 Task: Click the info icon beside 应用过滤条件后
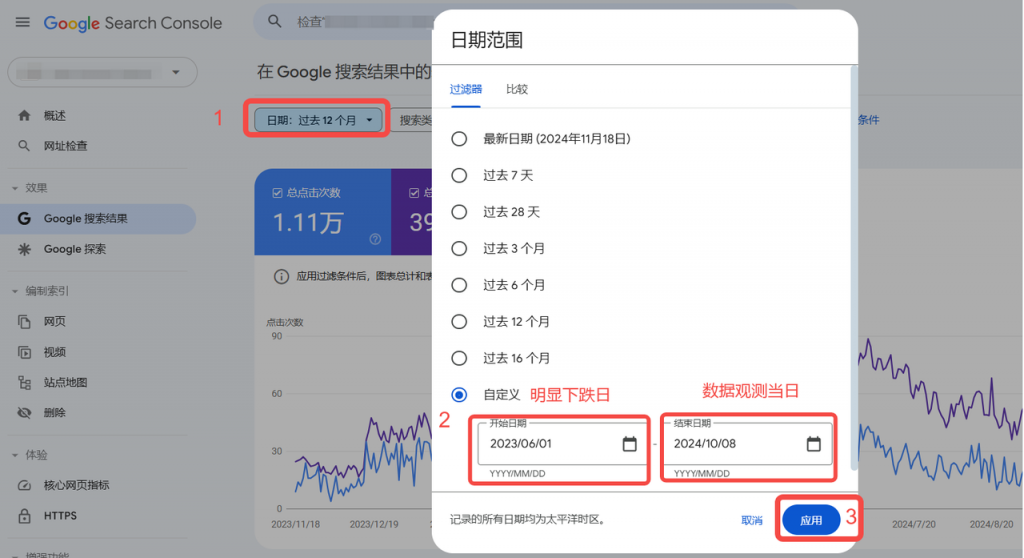click(281, 276)
